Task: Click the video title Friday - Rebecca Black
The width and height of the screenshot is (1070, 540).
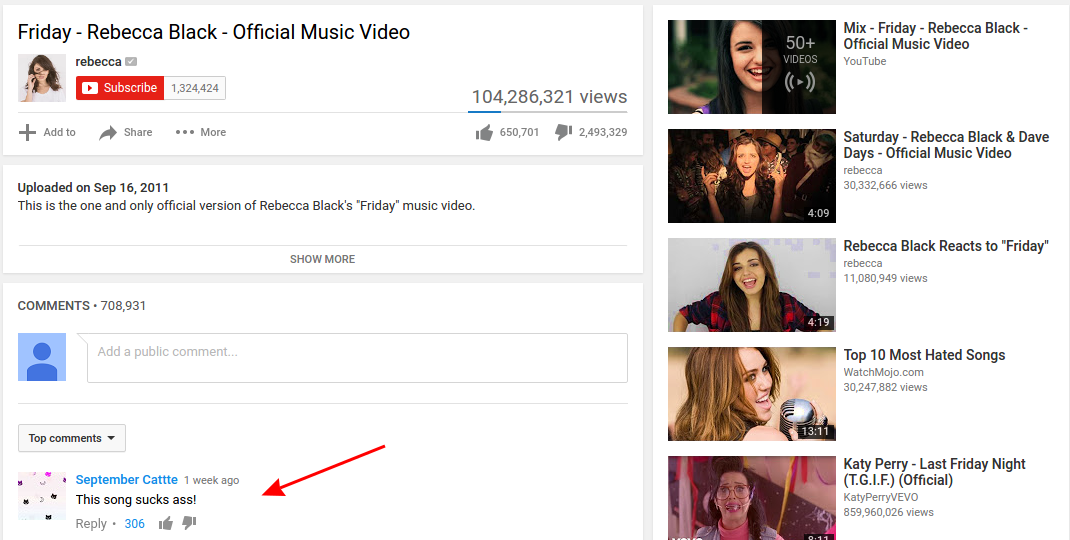Action: click(x=214, y=32)
